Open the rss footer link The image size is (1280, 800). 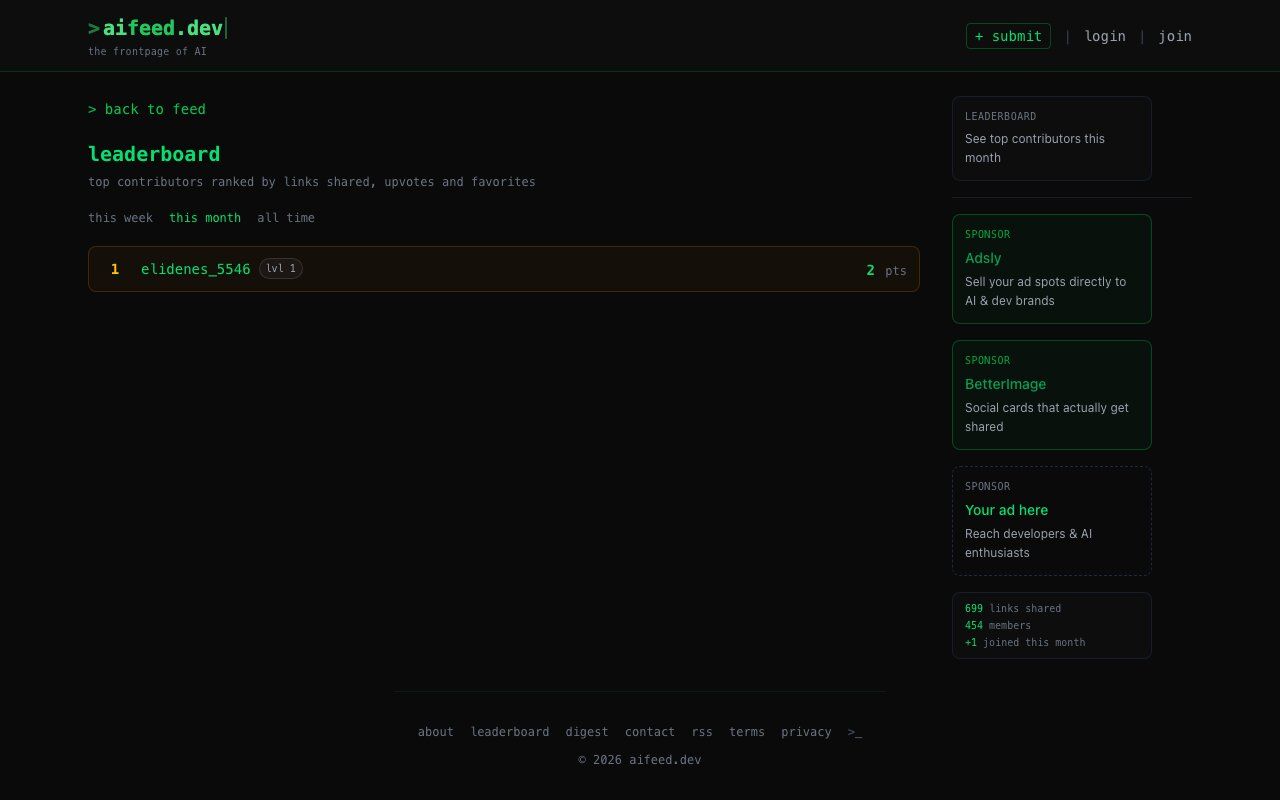[x=702, y=732]
